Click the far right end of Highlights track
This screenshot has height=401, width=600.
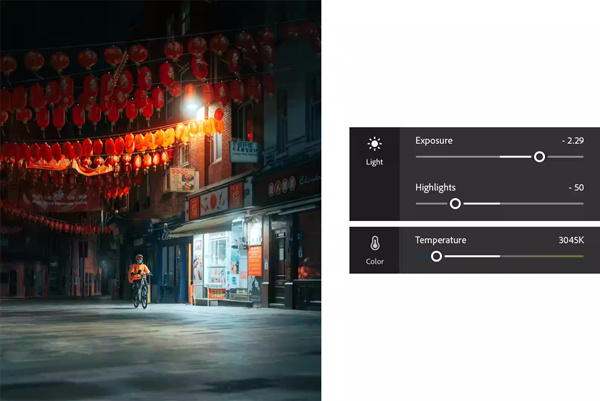pyautogui.click(x=582, y=203)
